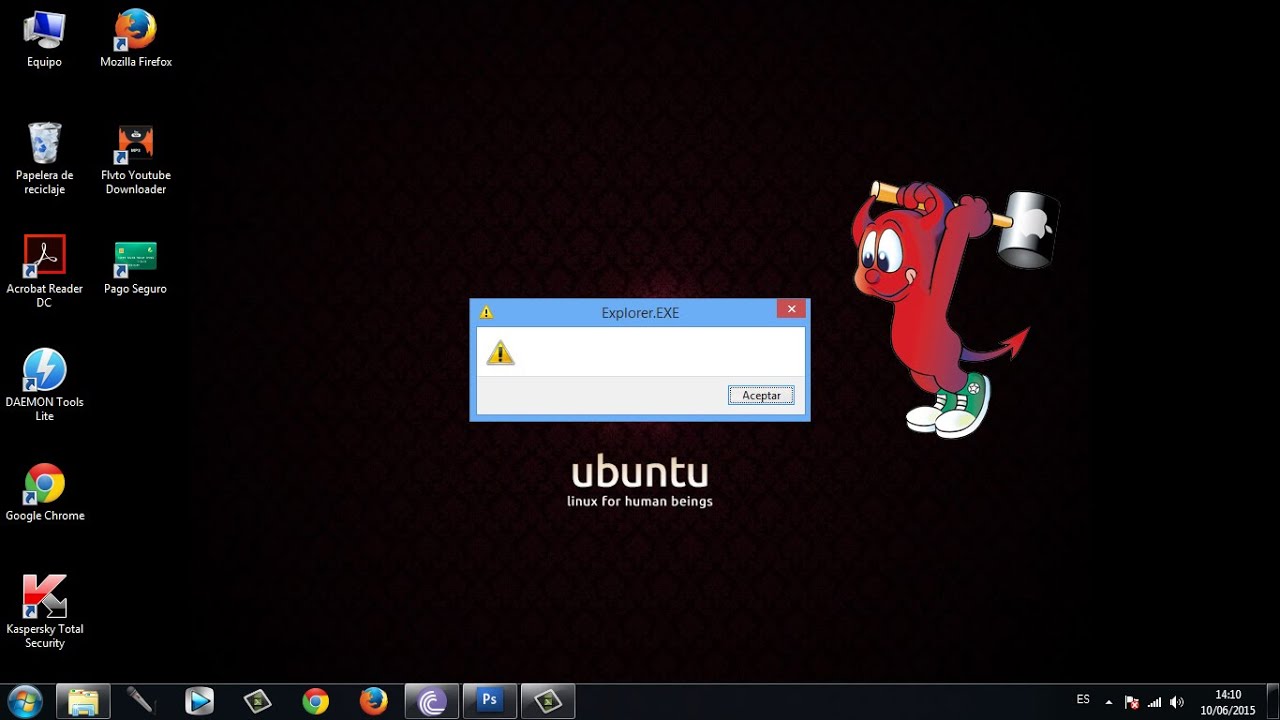Select the DAEMON Tools Lite shortcut
The height and width of the screenshot is (720, 1280).
pyautogui.click(x=44, y=385)
